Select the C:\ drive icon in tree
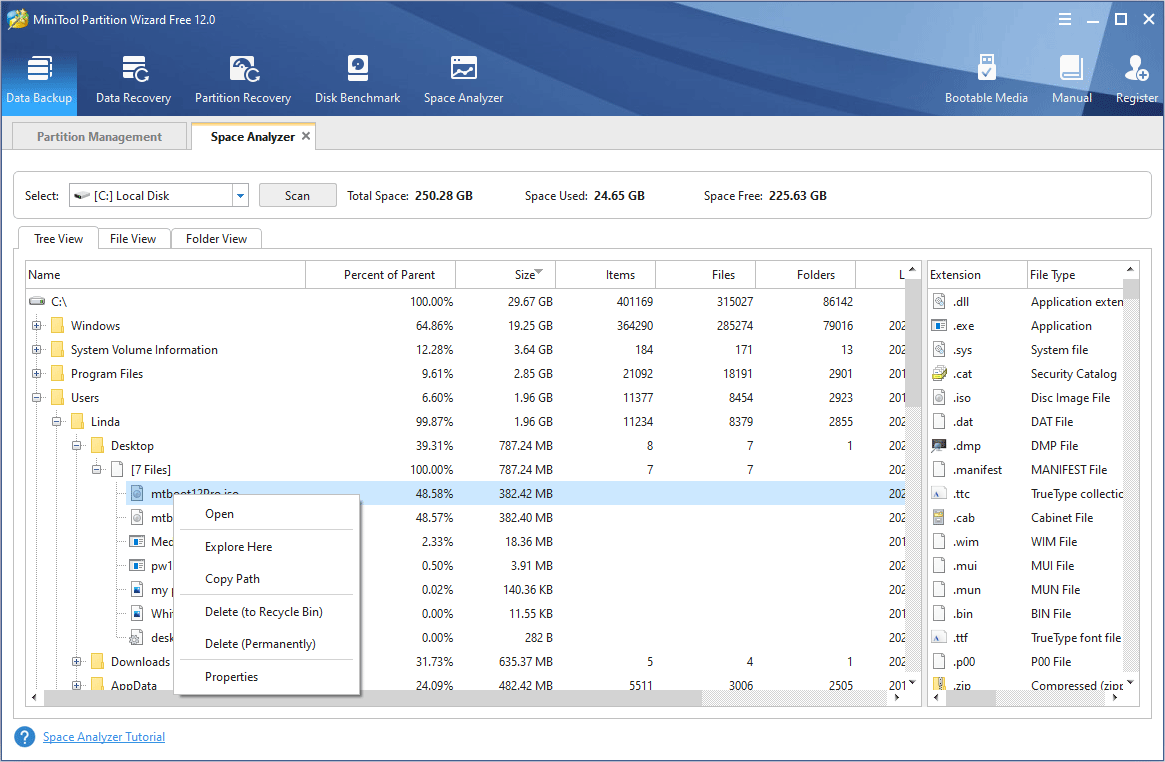1165x762 pixels. (x=37, y=302)
